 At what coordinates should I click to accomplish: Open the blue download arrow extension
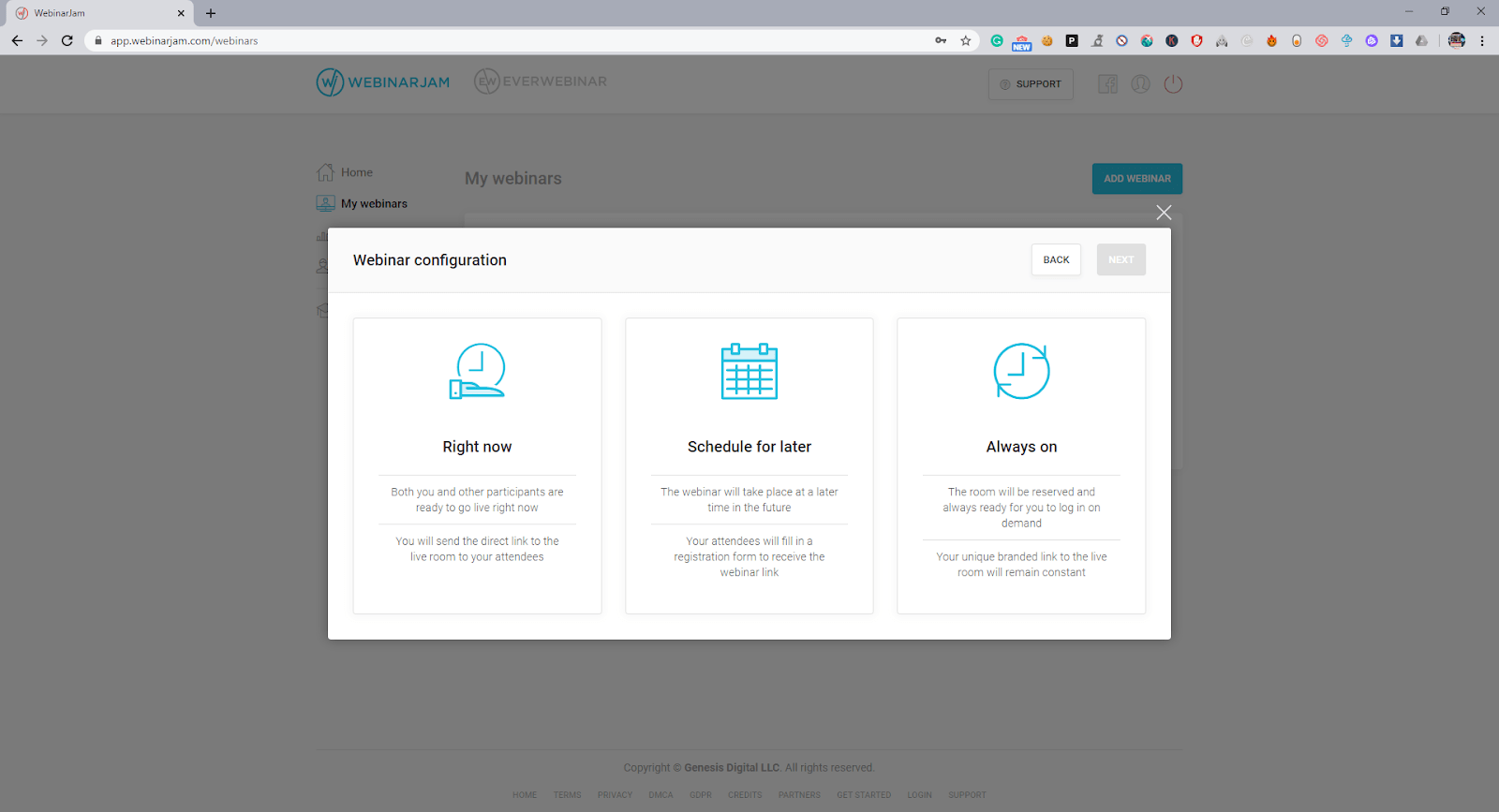[1396, 40]
